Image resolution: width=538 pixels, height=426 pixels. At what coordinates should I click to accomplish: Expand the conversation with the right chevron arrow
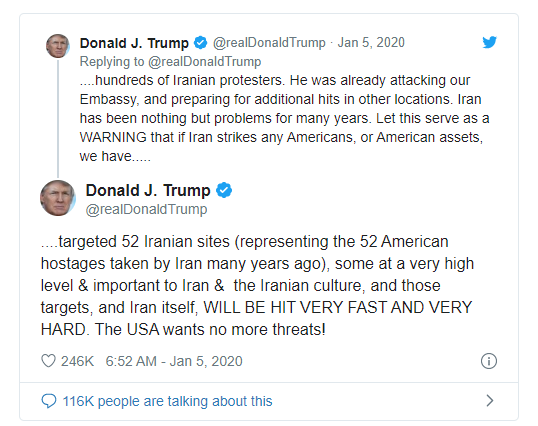point(490,400)
